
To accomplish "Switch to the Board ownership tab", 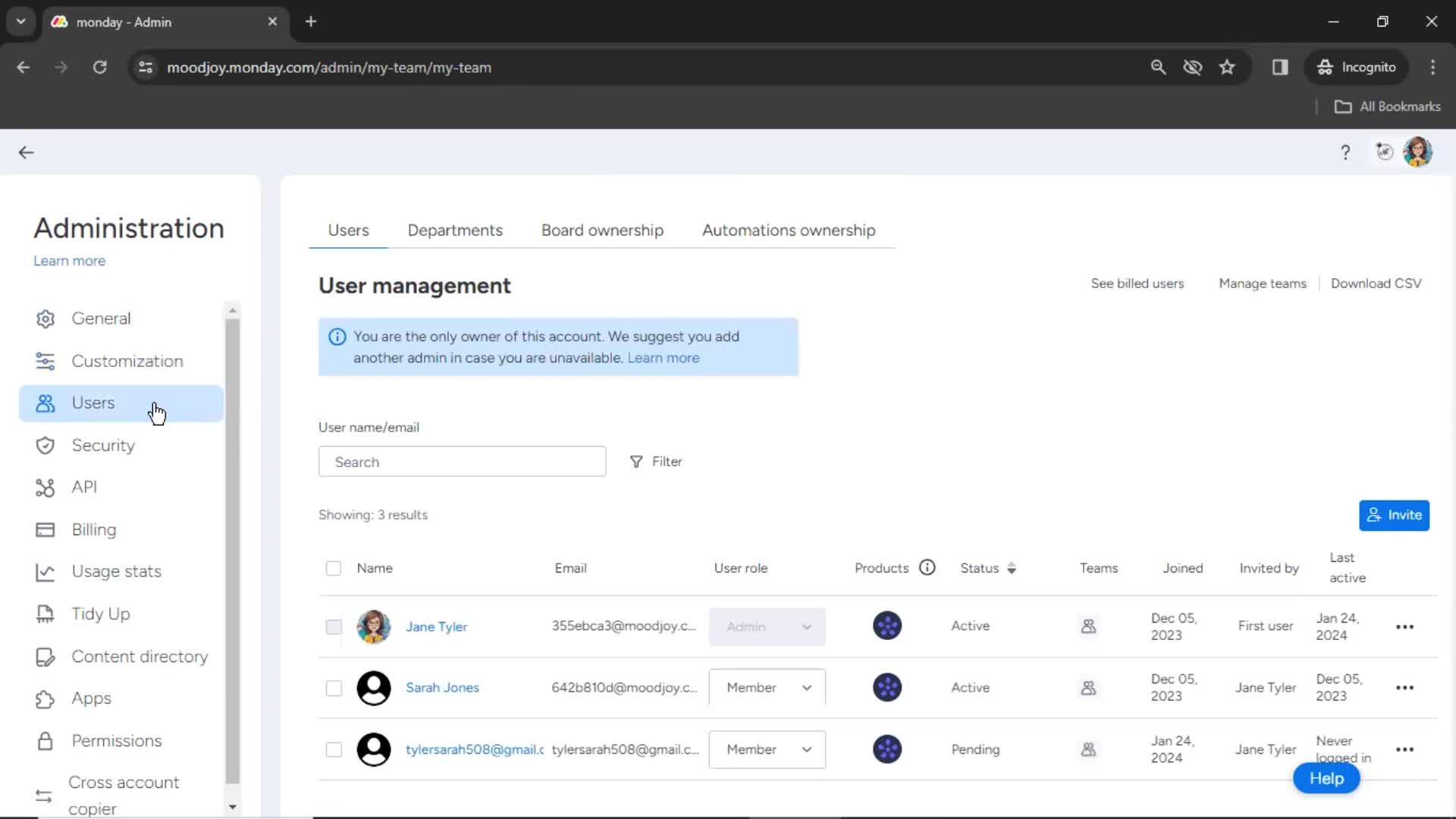I will [x=602, y=230].
